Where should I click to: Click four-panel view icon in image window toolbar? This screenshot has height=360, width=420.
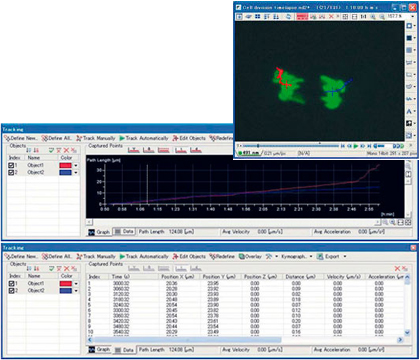point(257,16)
